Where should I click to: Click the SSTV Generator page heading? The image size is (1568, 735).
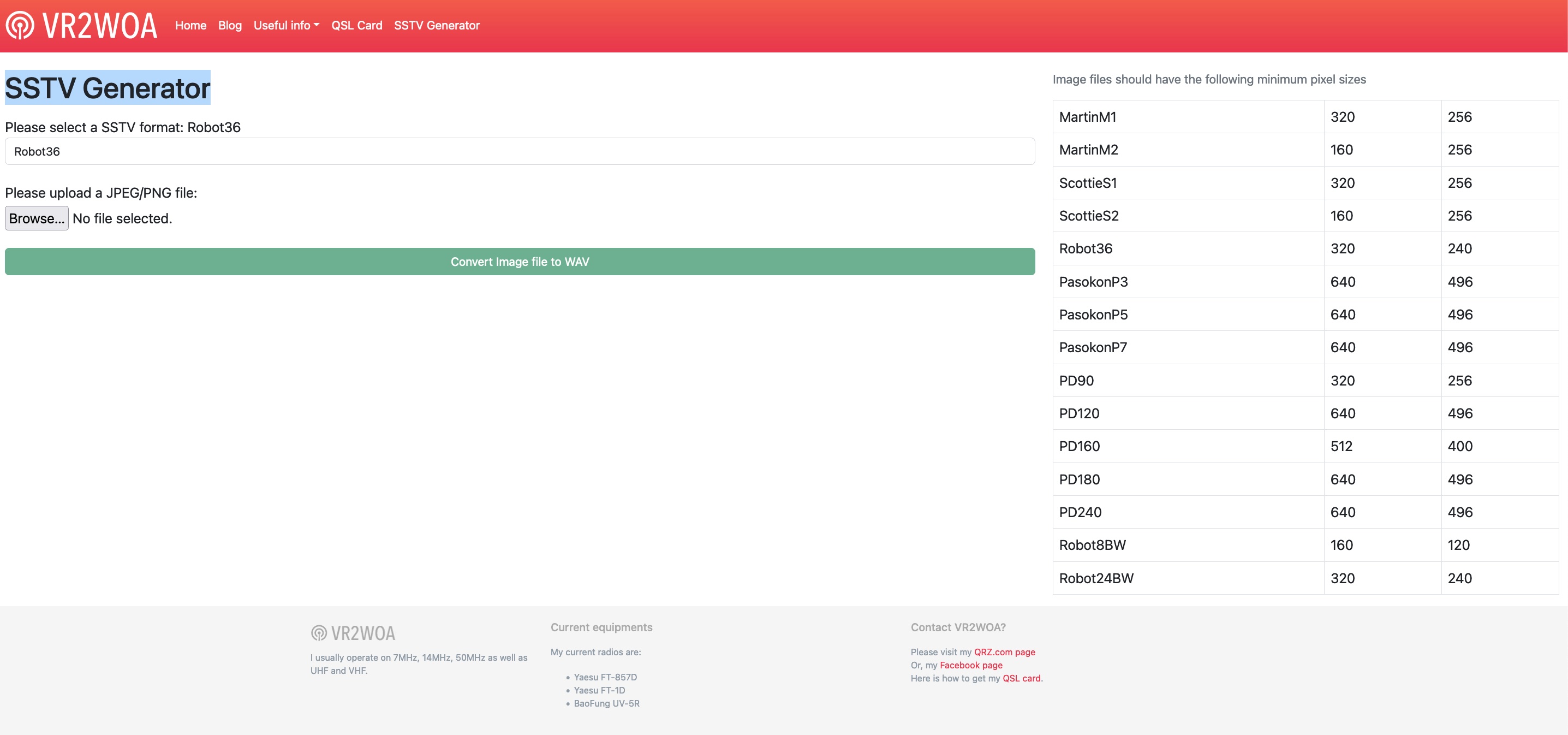(108, 88)
